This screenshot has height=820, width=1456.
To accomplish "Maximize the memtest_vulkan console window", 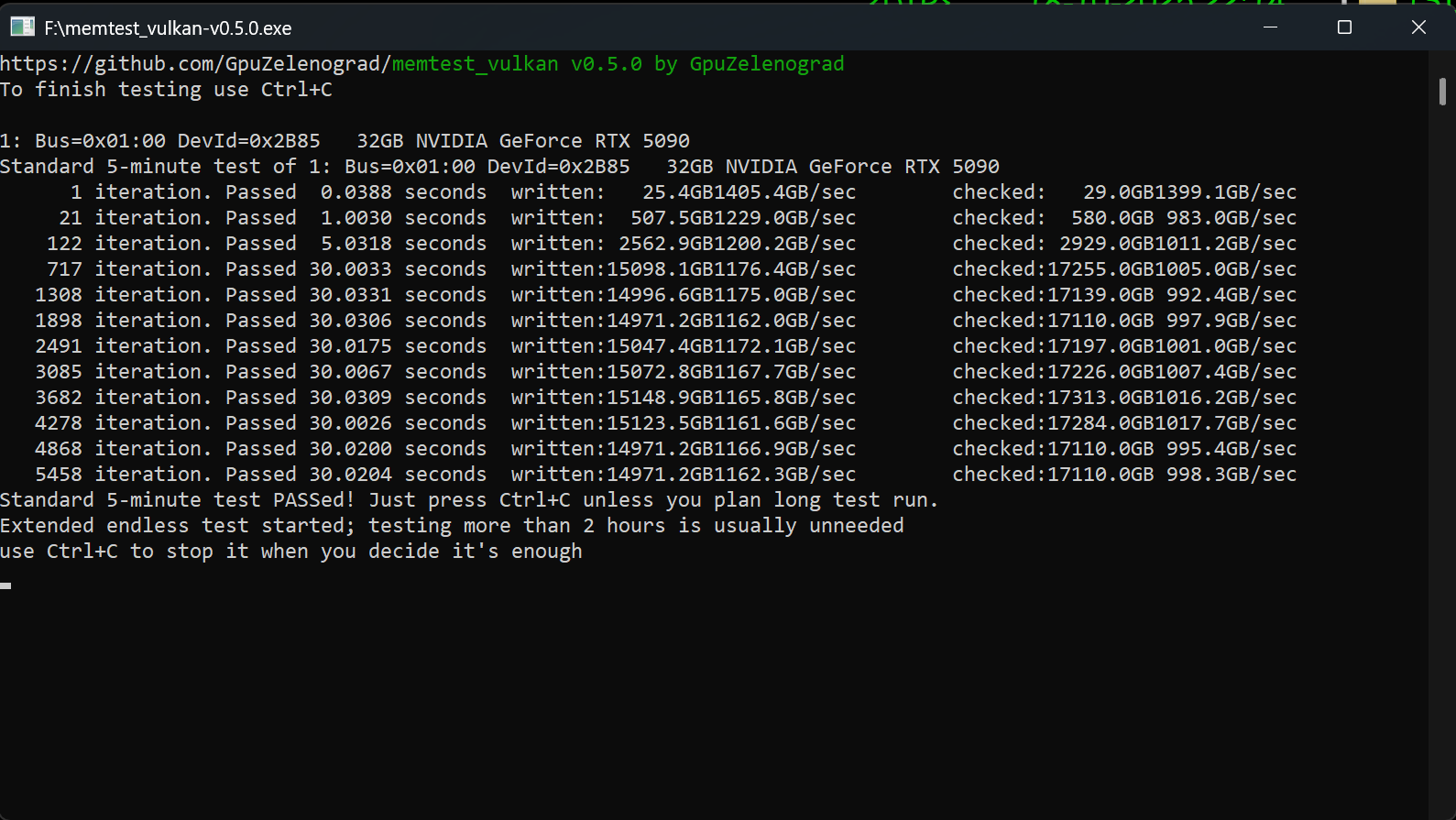I will coord(1344,27).
